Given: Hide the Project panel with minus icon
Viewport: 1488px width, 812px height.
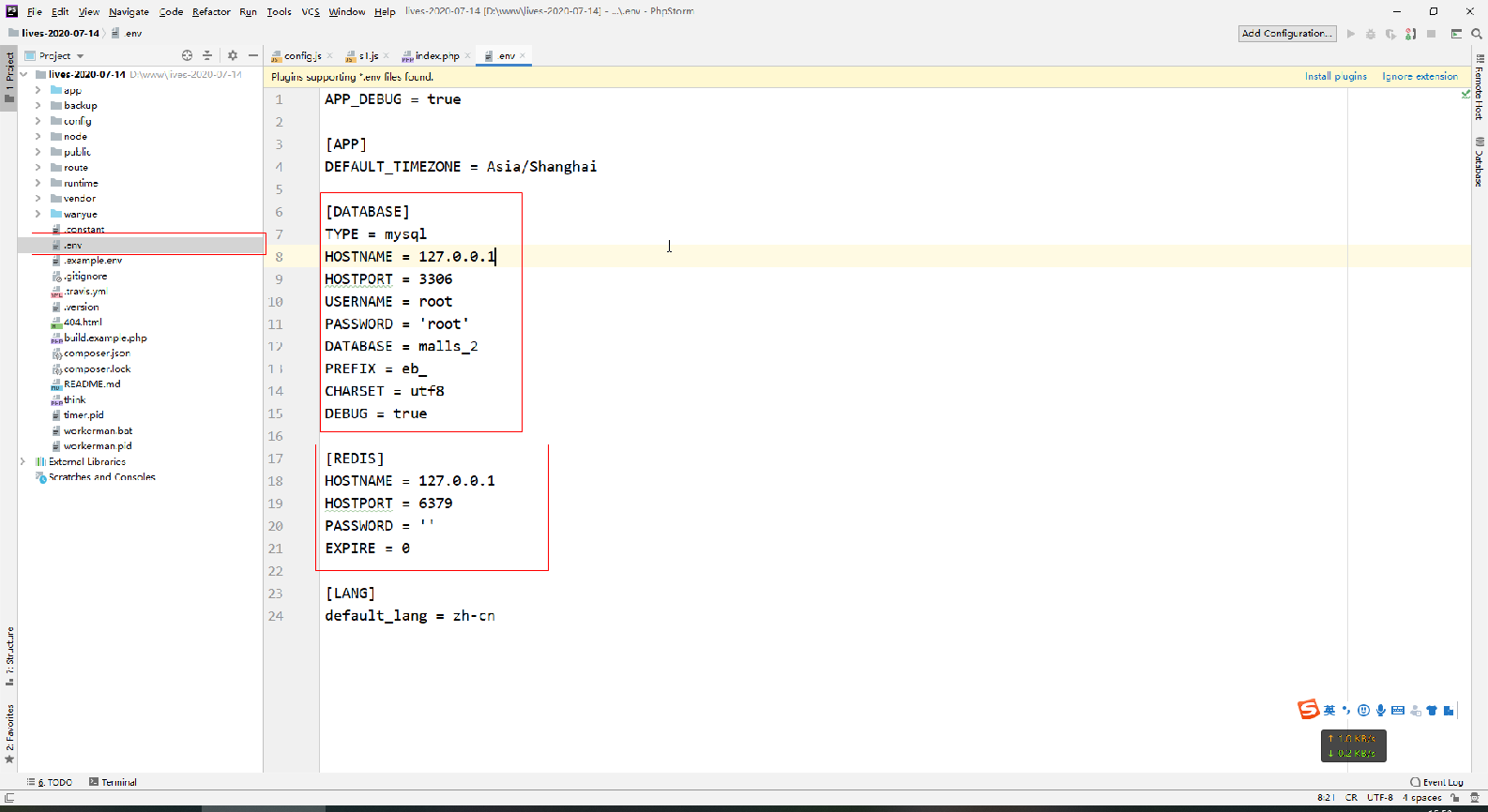Looking at the screenshot, I should click(253, 55).
